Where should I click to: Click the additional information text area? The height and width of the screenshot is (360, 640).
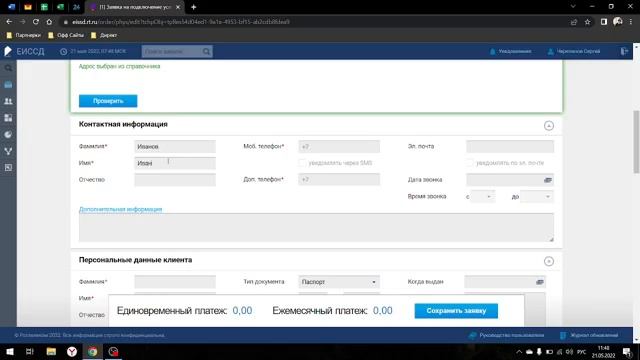[316, 228]
